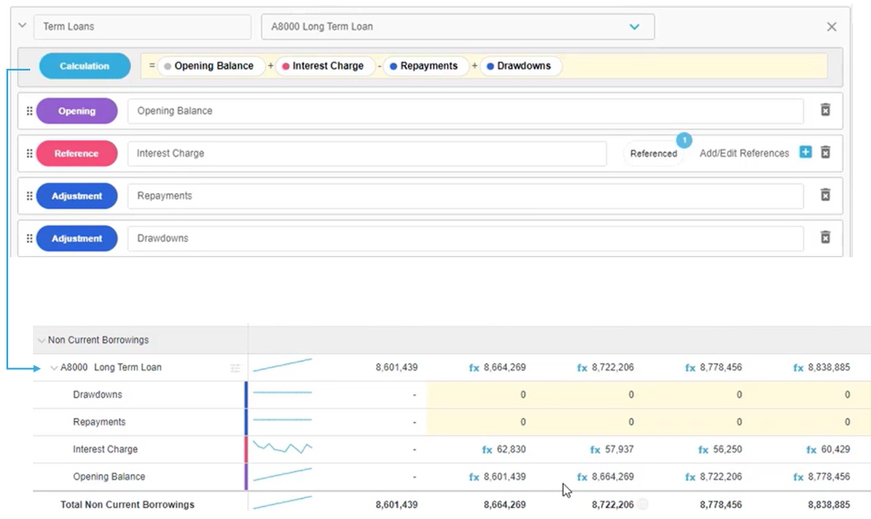Close the Term Loans editor panel
Image resolution: width=871 pixels, height=519 pixels.
tap(831, 27)
